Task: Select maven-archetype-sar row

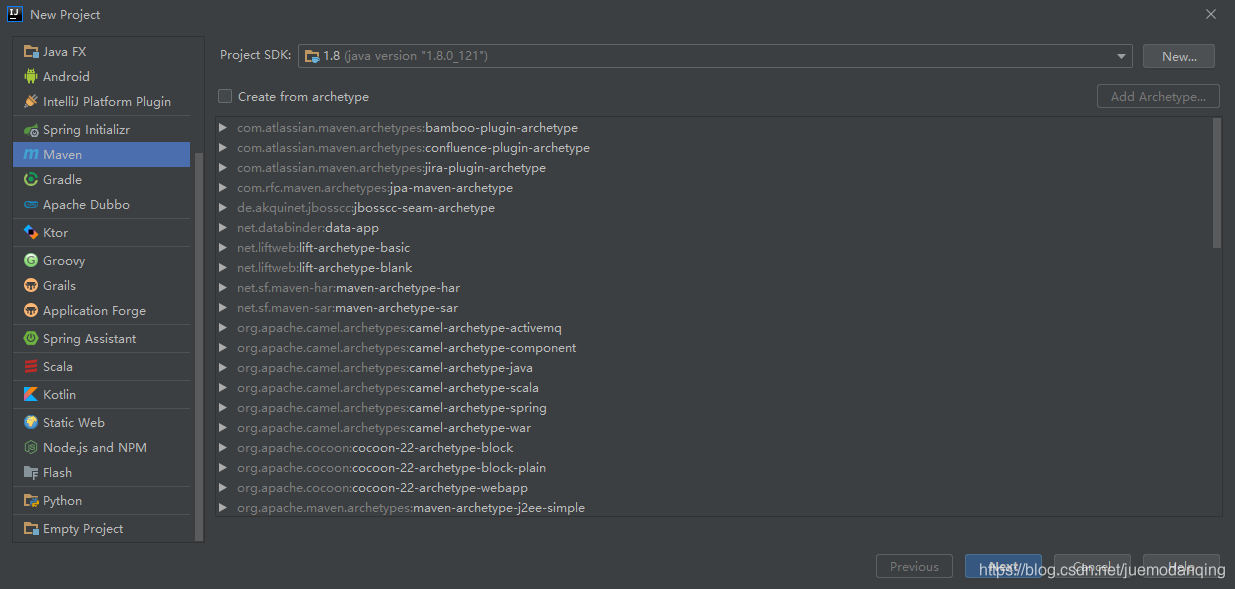Action: pyautogui.click(x=714, y=308)
